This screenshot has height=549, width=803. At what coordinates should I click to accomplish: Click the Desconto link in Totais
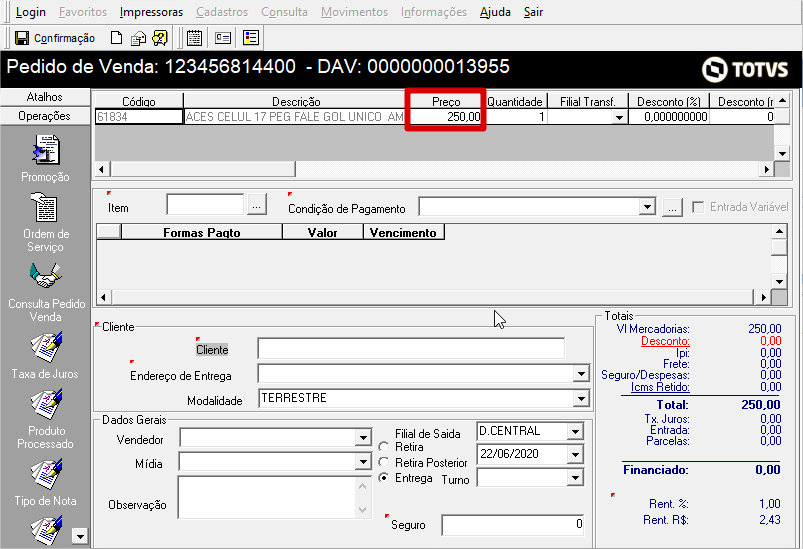pyautogui.click(x=665, y=341)
